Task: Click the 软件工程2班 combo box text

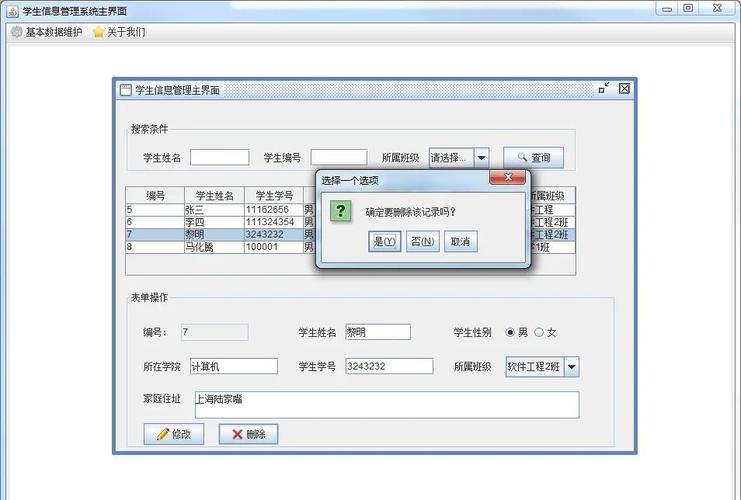Action: coord(534,367)
